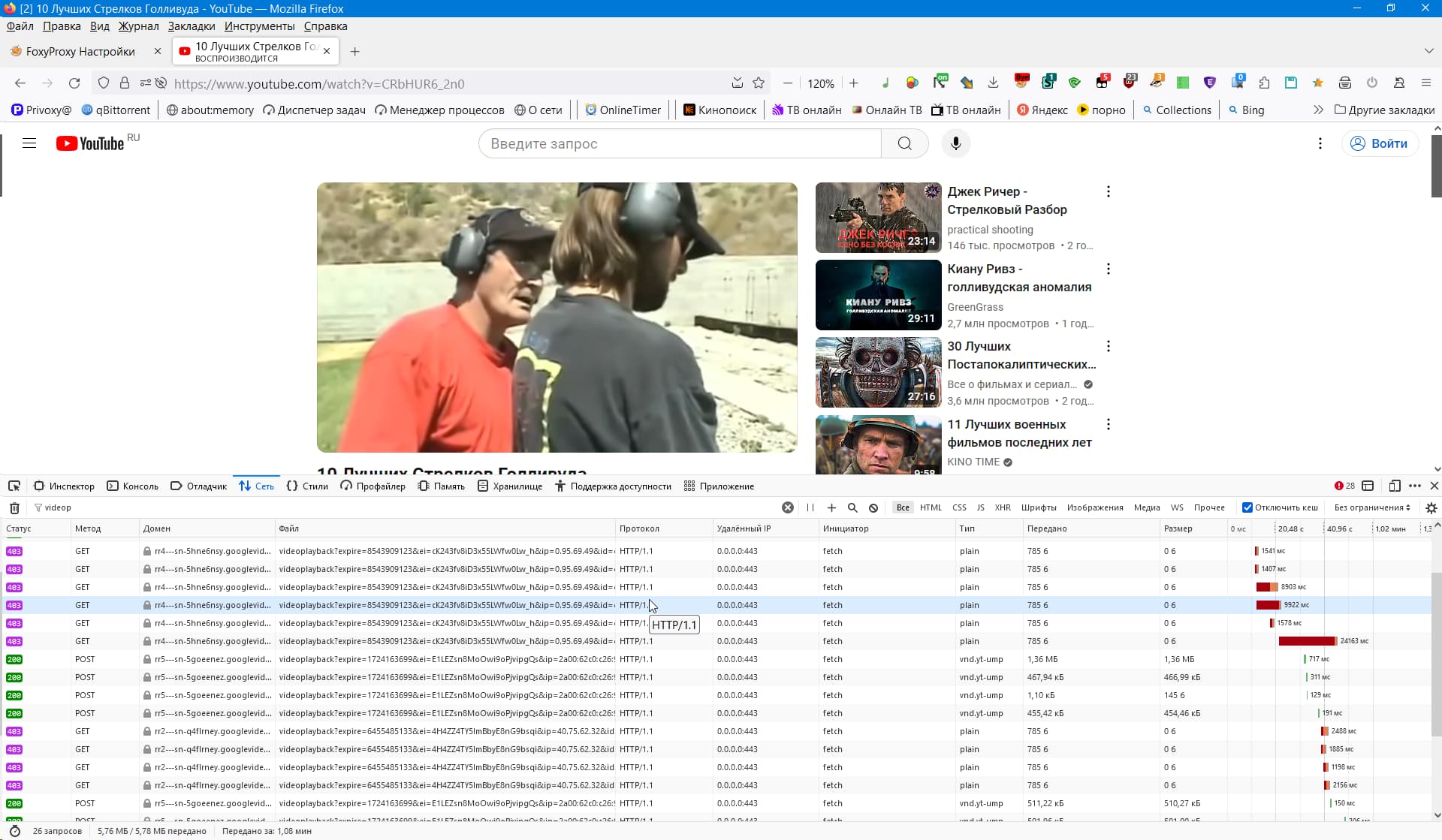The width and height of the screenshot is (1442, 840).
Task: Open network settings gear icon
Action: (1431, 507)
